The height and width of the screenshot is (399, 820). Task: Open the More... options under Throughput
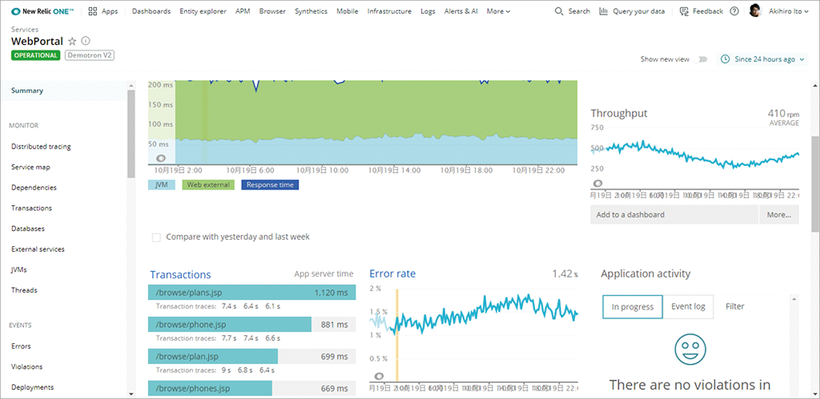pyautogui.click(x=779, y=214)
